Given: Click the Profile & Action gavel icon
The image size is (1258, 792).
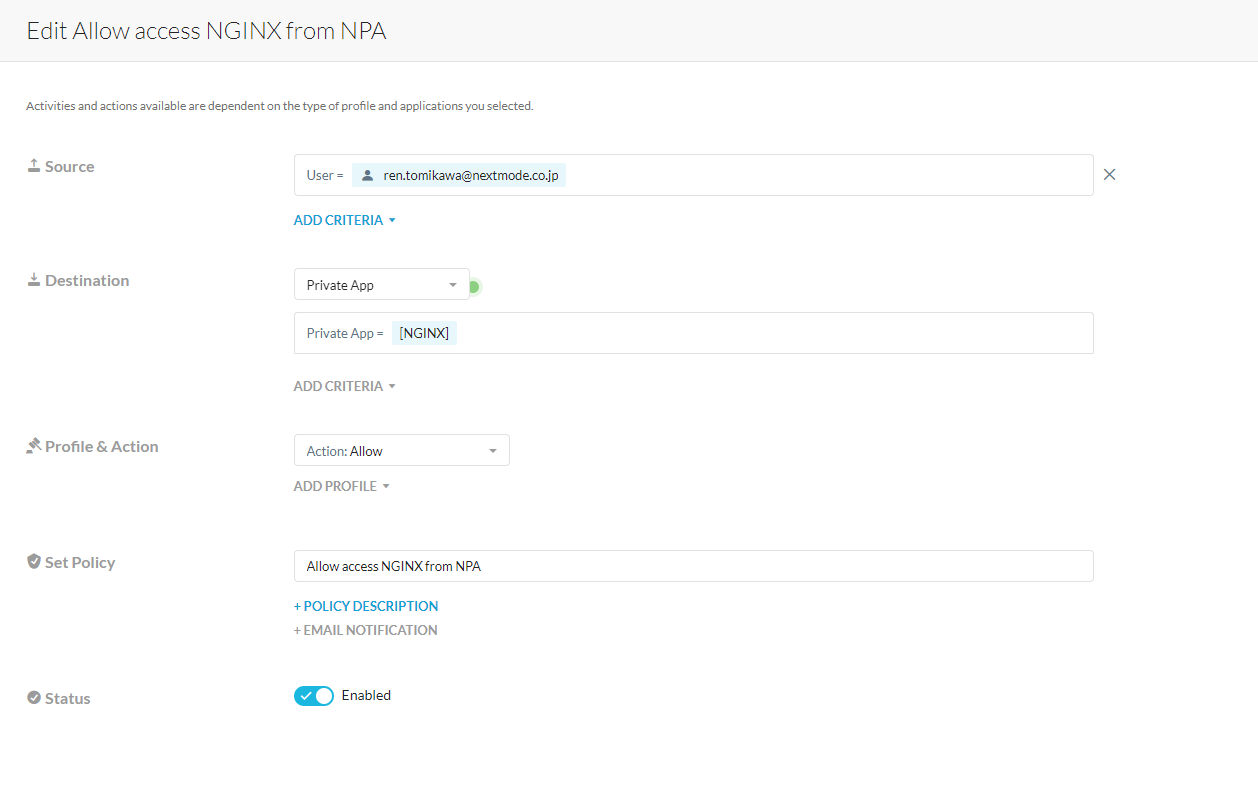Looking at the screenshot, I should point(34,446).
